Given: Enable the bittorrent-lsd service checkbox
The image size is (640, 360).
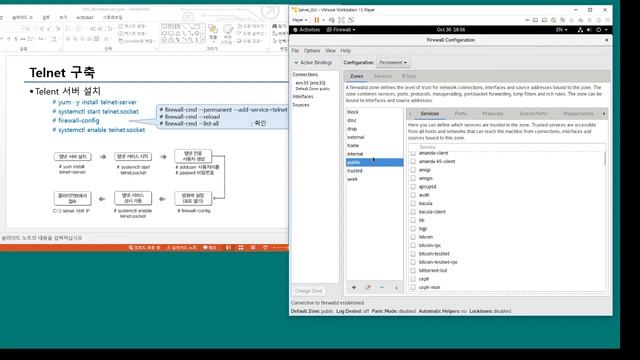Looking at the screenshot, I should coord(413,271).
